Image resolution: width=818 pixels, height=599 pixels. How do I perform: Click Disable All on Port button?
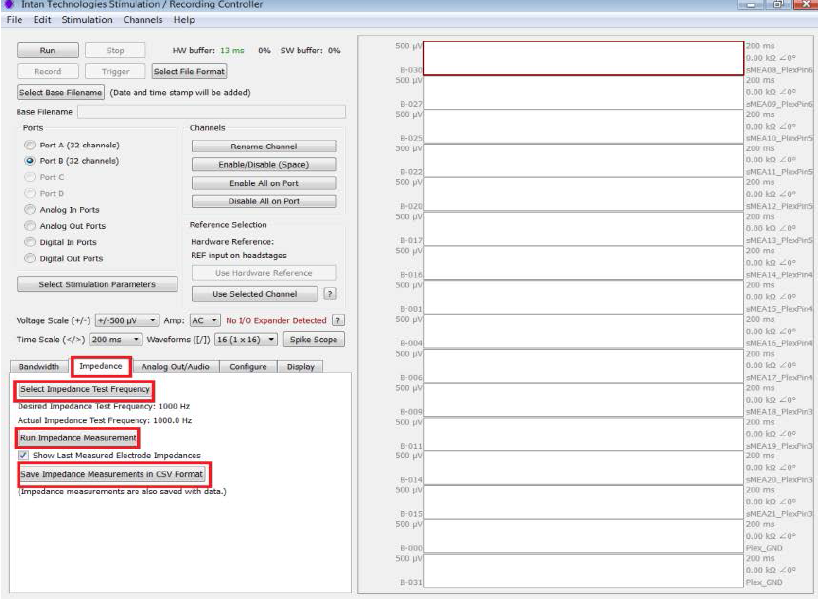pyautogui.click(x=264, y=201)
